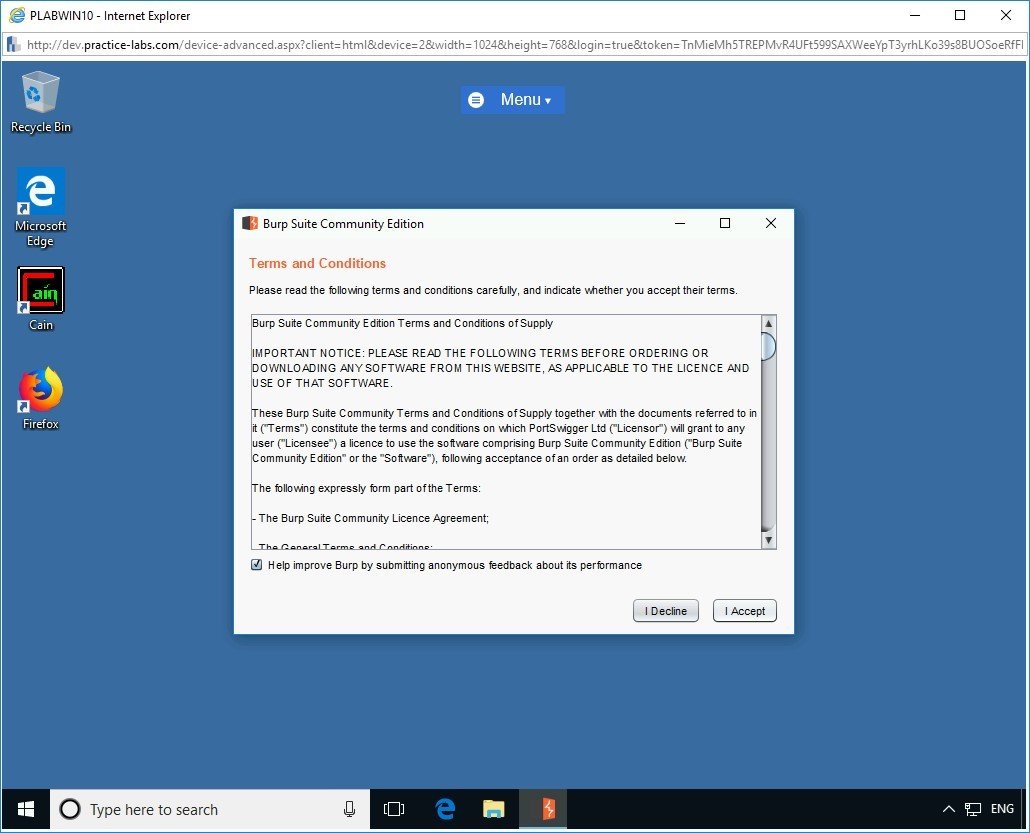Click the Burp icon in the dialog titlebar
The height and width of the screenshot is (833, 1030).
tap(249, 223)
